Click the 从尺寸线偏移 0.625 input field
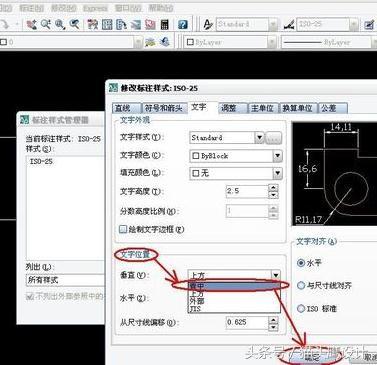Screen dimensions: 377x365 247,322
